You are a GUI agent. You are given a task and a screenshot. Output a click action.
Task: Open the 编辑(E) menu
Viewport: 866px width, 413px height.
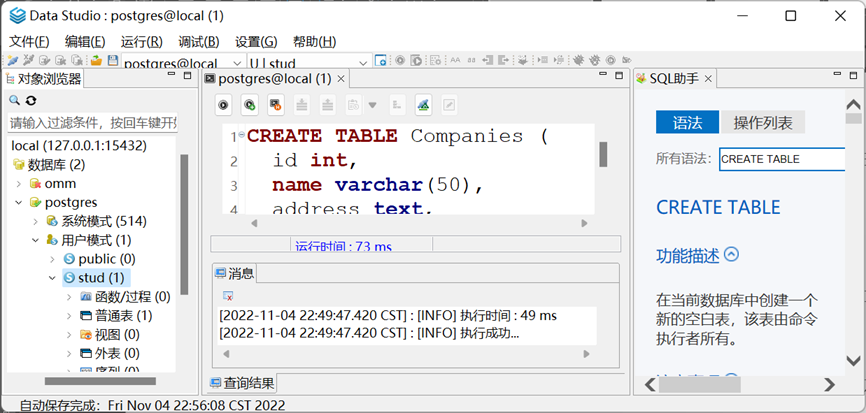click(x=85, y=41)
